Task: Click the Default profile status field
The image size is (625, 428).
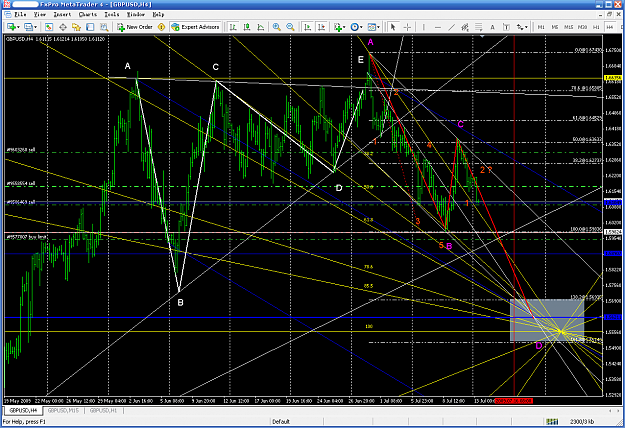Action: coord(281,422)
